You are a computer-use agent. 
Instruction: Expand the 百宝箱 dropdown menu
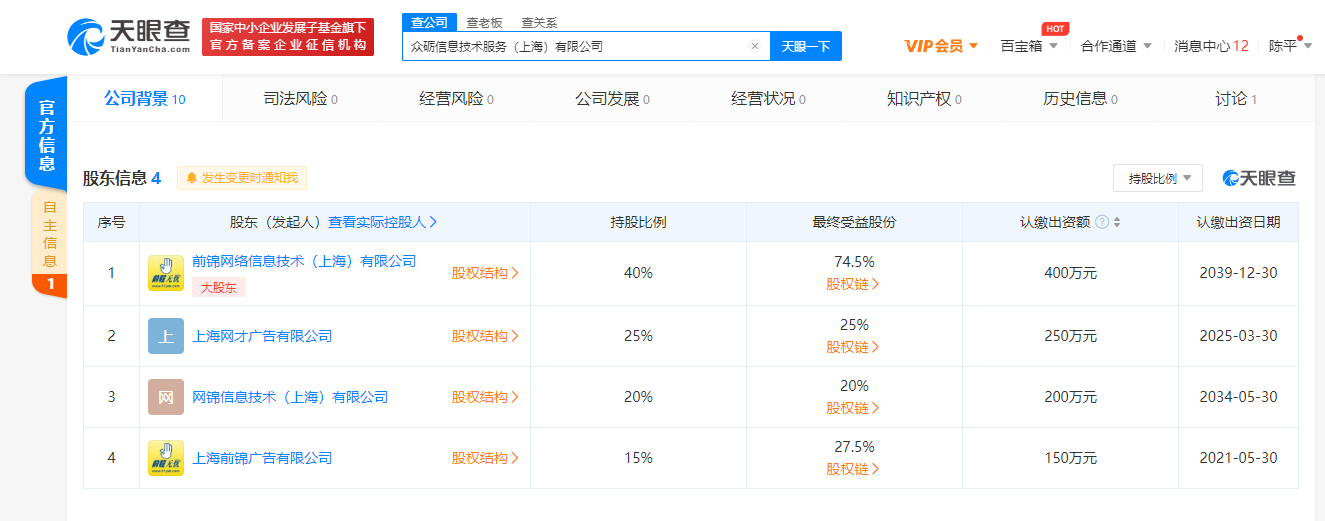1029,46
